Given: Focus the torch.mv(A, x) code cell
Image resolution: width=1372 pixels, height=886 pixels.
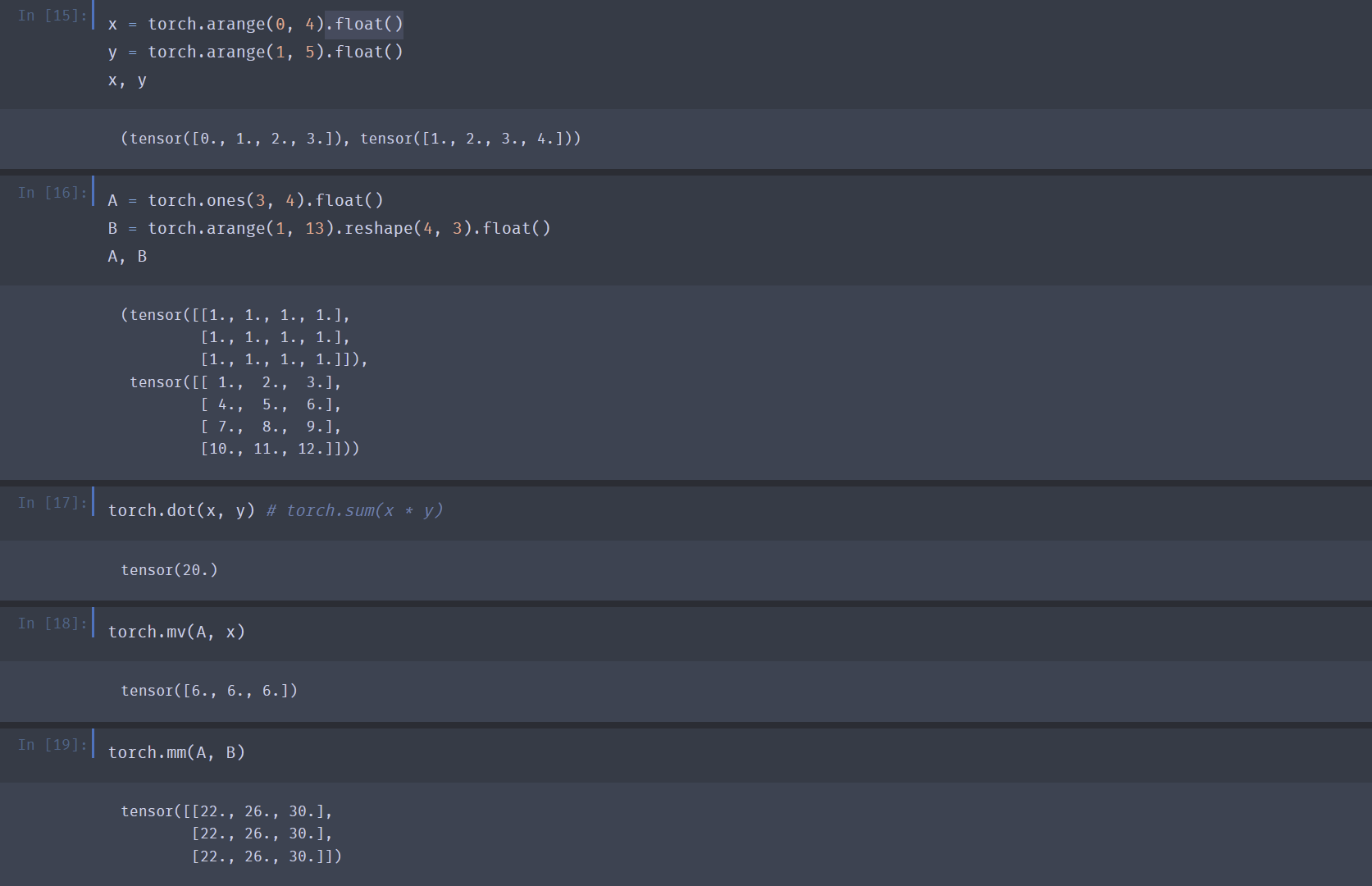Looking at the screenshot, I should pos(176,633).
